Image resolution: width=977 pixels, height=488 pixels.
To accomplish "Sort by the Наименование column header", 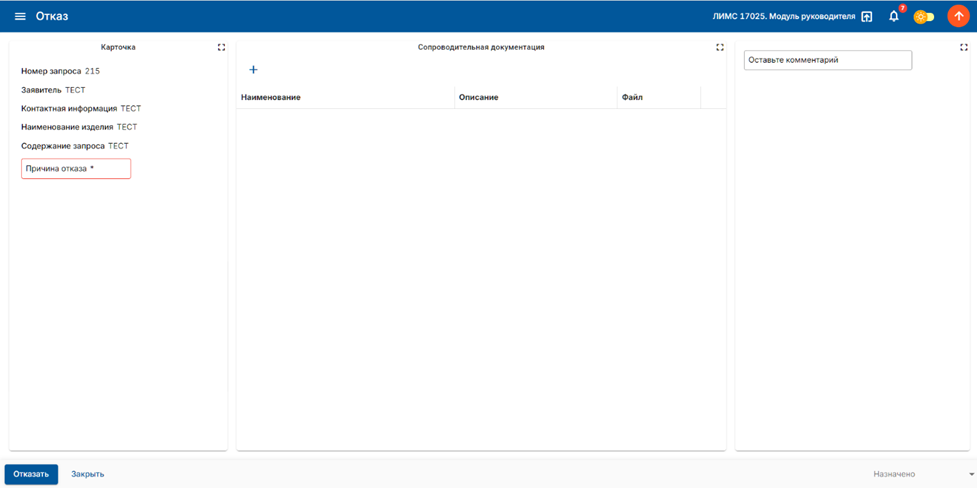I will 271,97.
